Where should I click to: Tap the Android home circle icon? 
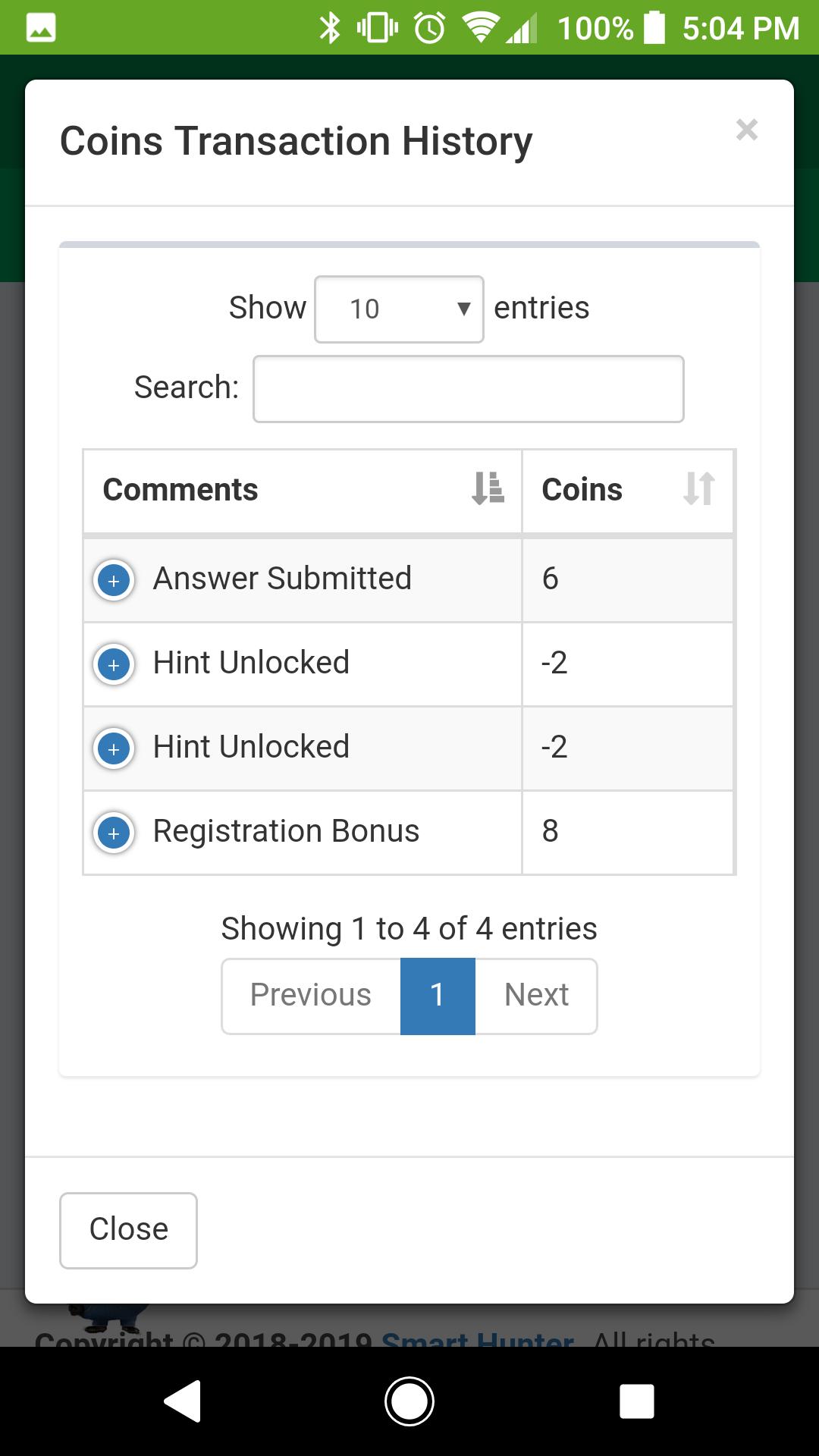click(x=409, y=1401)
